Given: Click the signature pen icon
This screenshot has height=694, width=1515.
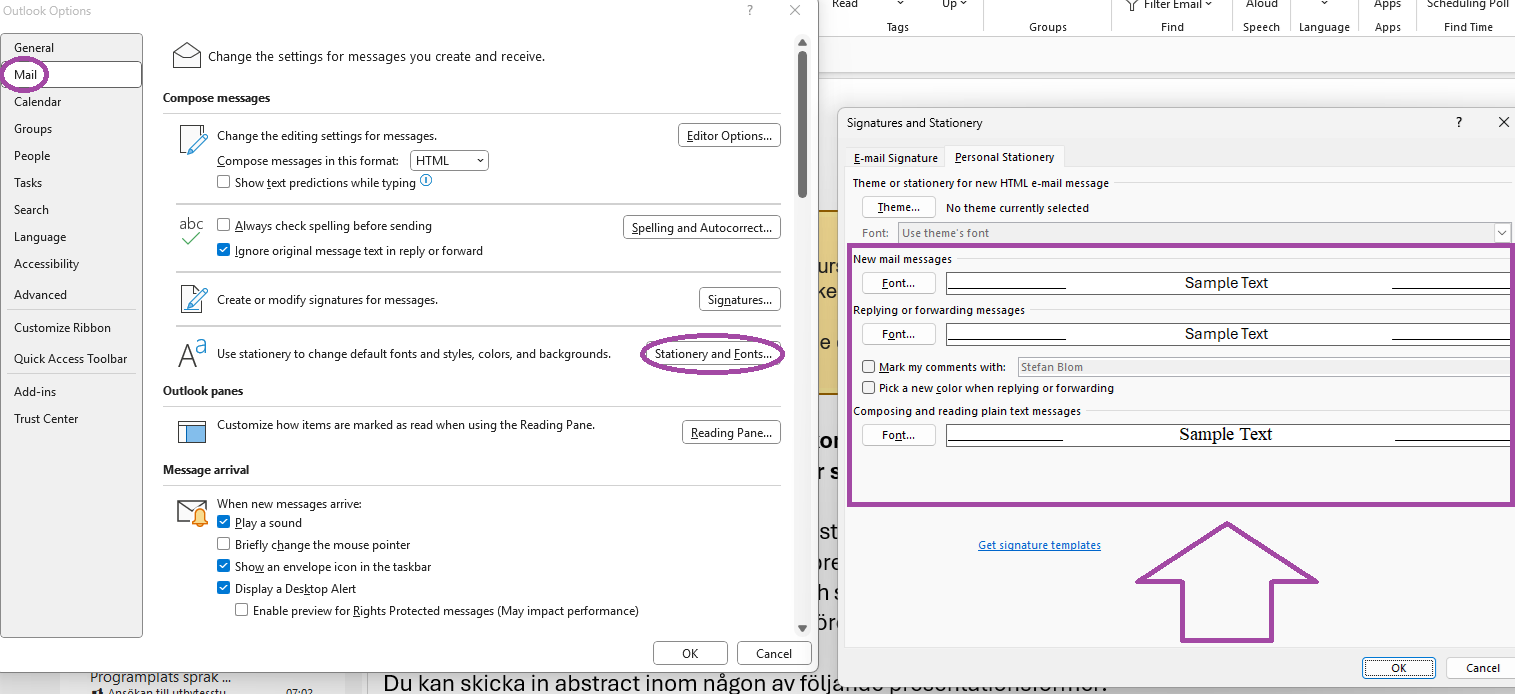Looking at the screenshot, I should click(x=192, y=299).
